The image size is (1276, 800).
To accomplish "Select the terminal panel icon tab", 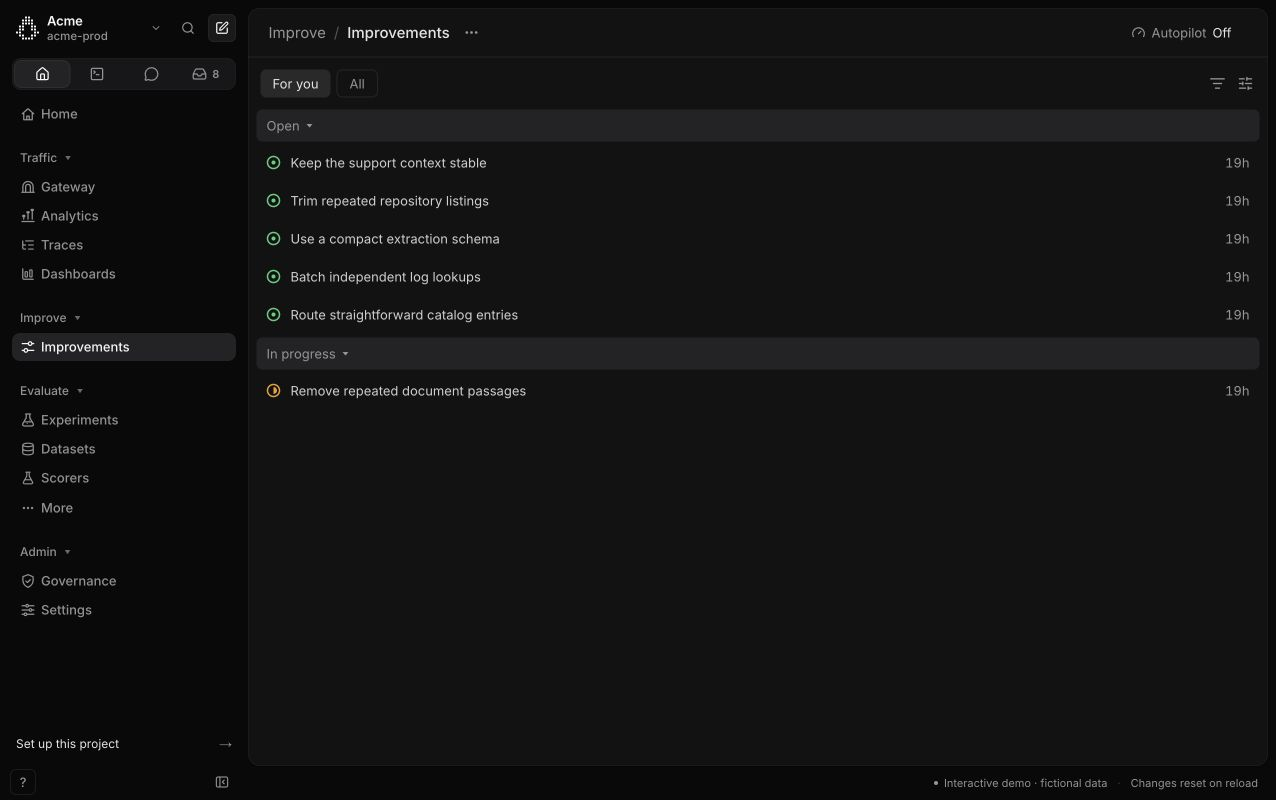I will point(97,74).
